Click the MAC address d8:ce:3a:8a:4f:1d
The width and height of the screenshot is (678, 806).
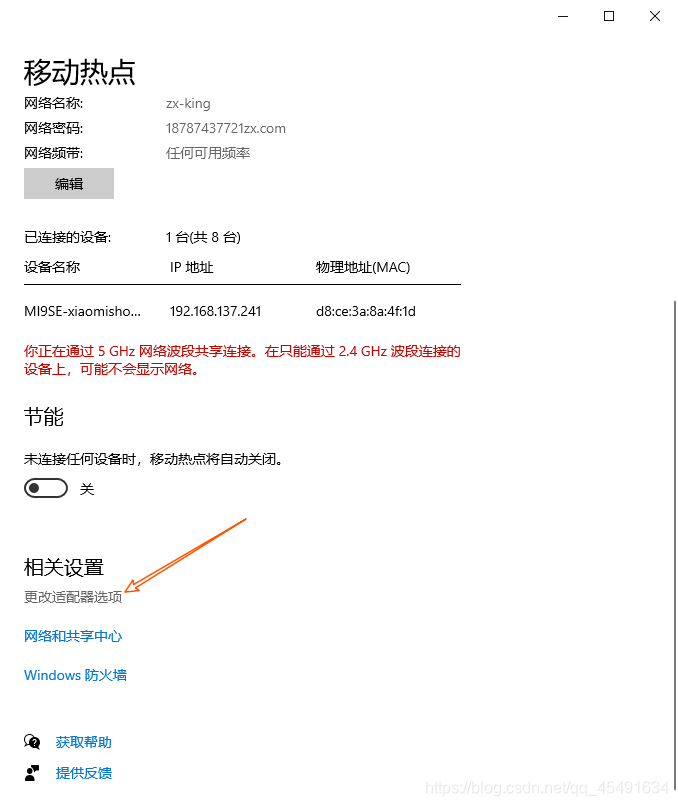click(365, 312)
